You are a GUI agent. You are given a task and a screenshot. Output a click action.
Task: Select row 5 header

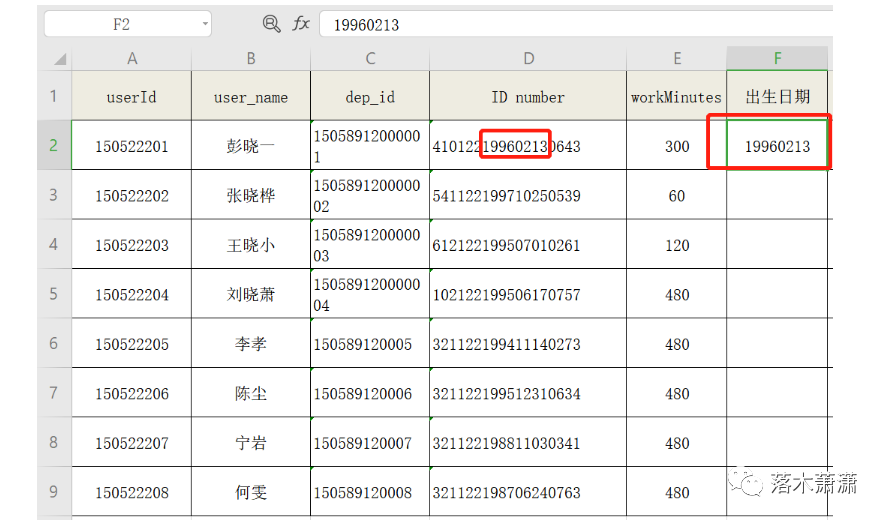click(54, 294)
